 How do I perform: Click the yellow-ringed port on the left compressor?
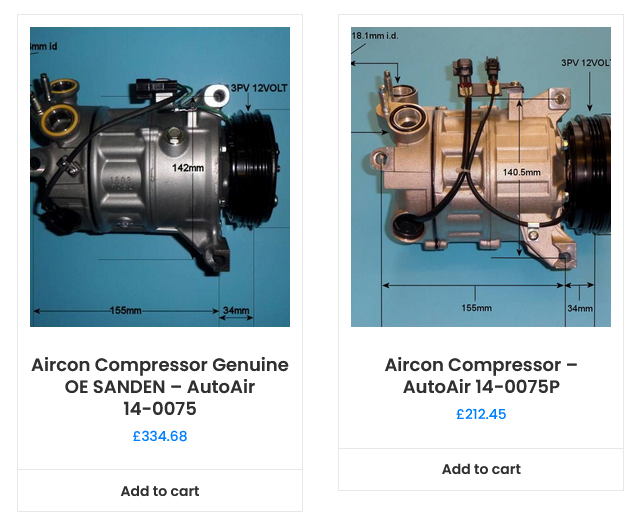tap(61, 120)
